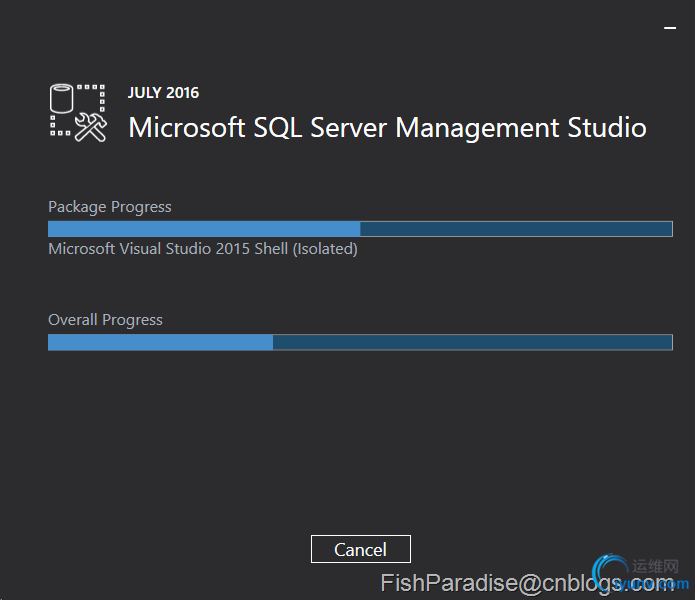
Task: Minimize the installer window
Action: 670,28
